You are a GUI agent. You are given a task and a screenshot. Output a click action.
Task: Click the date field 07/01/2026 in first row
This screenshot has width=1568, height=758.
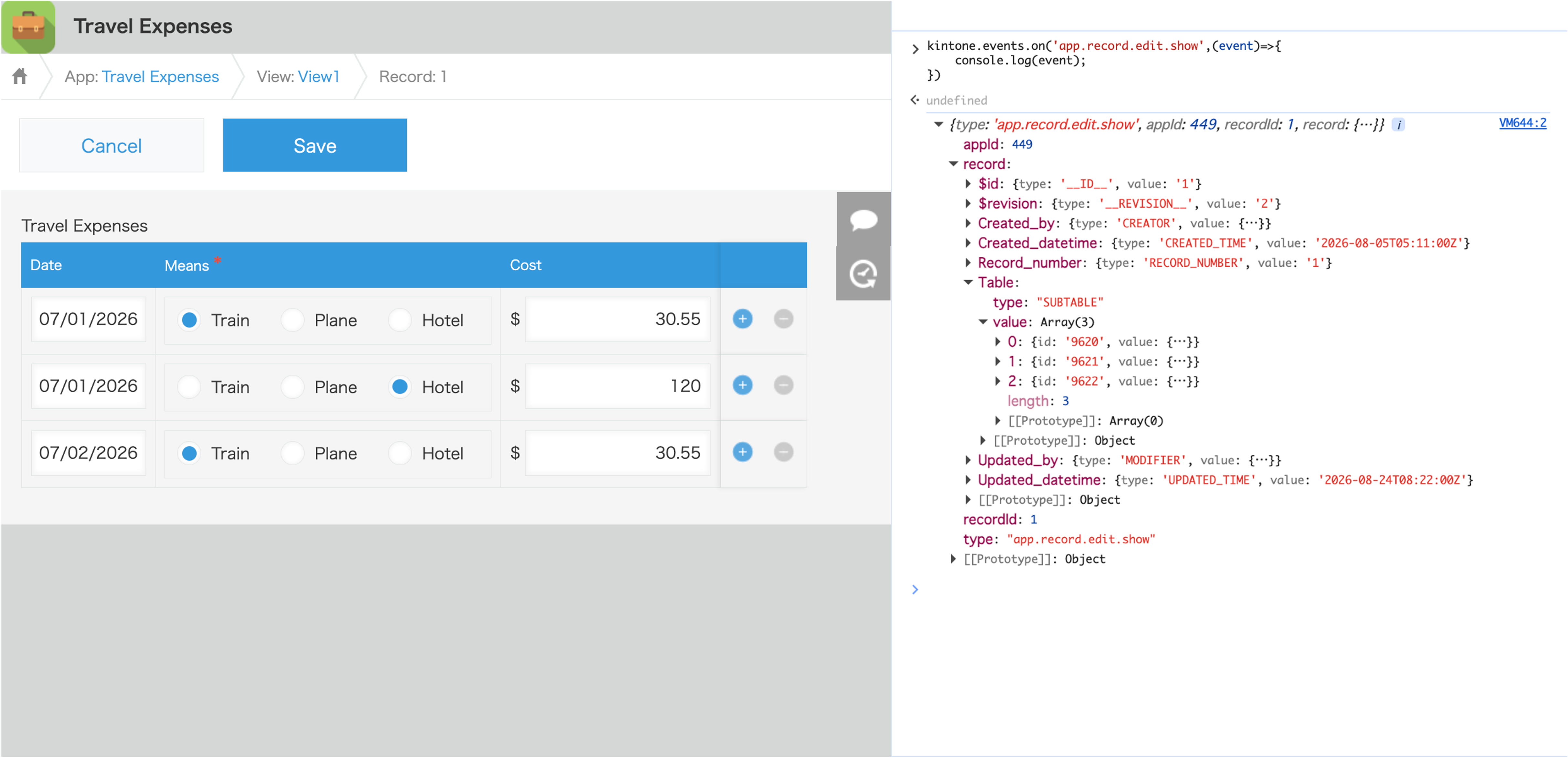pos(88,319)
